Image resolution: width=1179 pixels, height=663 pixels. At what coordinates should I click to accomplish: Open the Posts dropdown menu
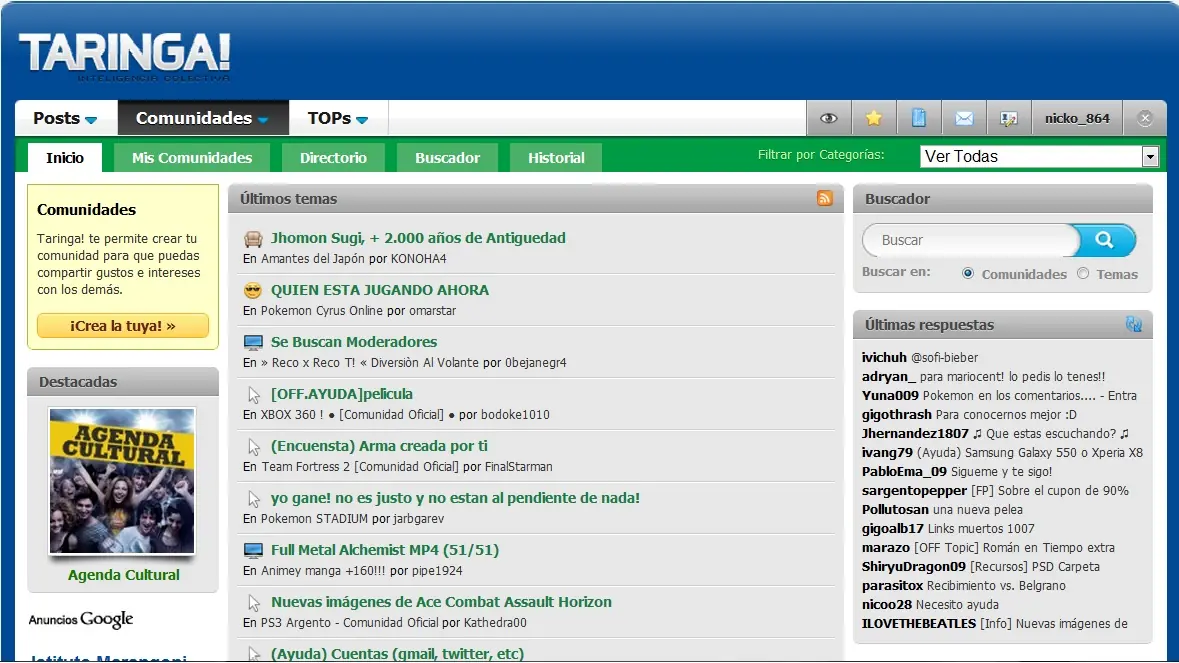(x=65, y=118)
